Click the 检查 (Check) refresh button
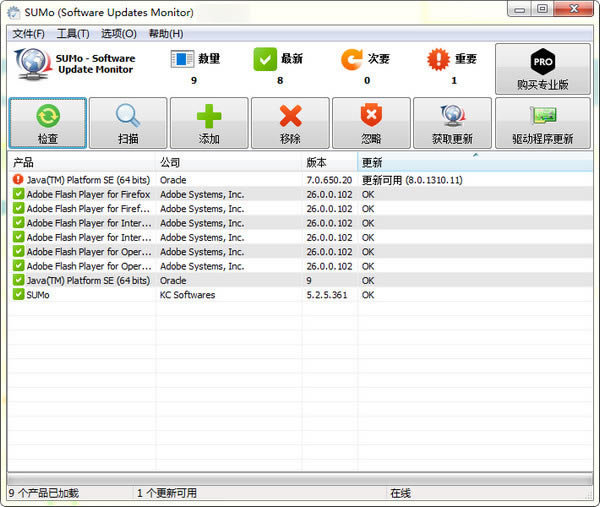Viewport: 600px width, 507px height. (x=48, y=123)
